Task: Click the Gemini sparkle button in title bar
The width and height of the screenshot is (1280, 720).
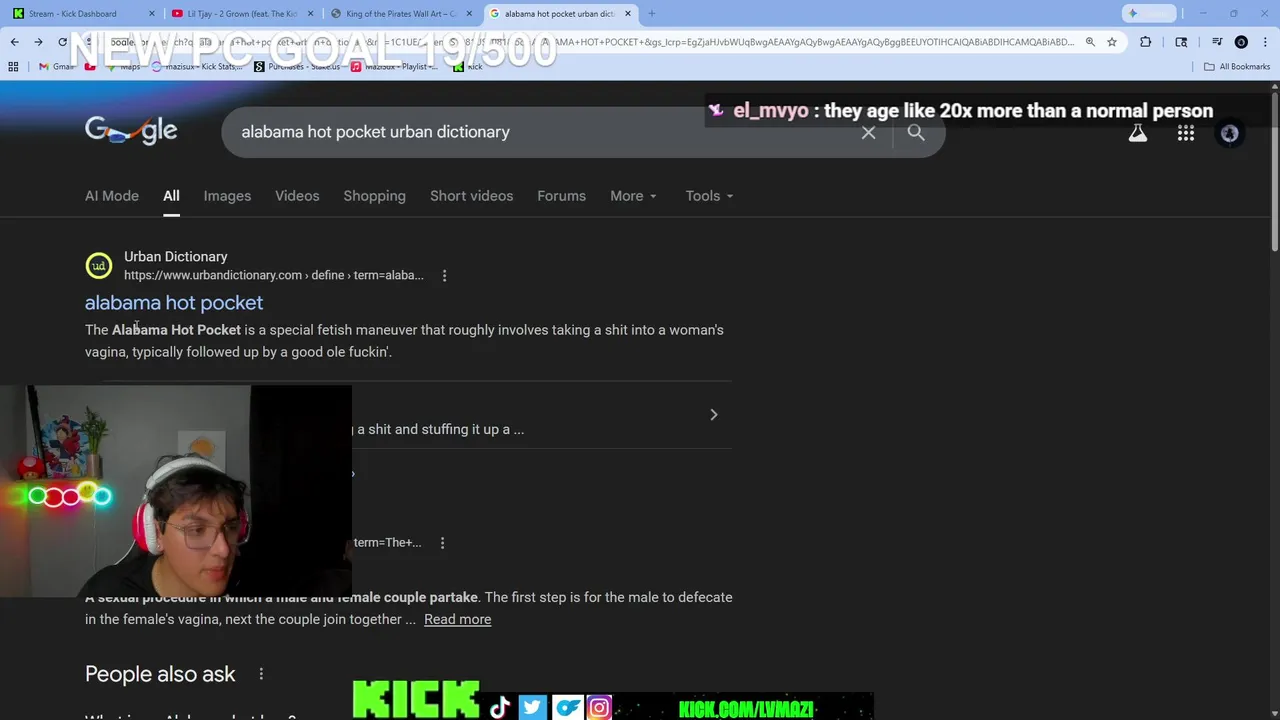Action: 1148,13
